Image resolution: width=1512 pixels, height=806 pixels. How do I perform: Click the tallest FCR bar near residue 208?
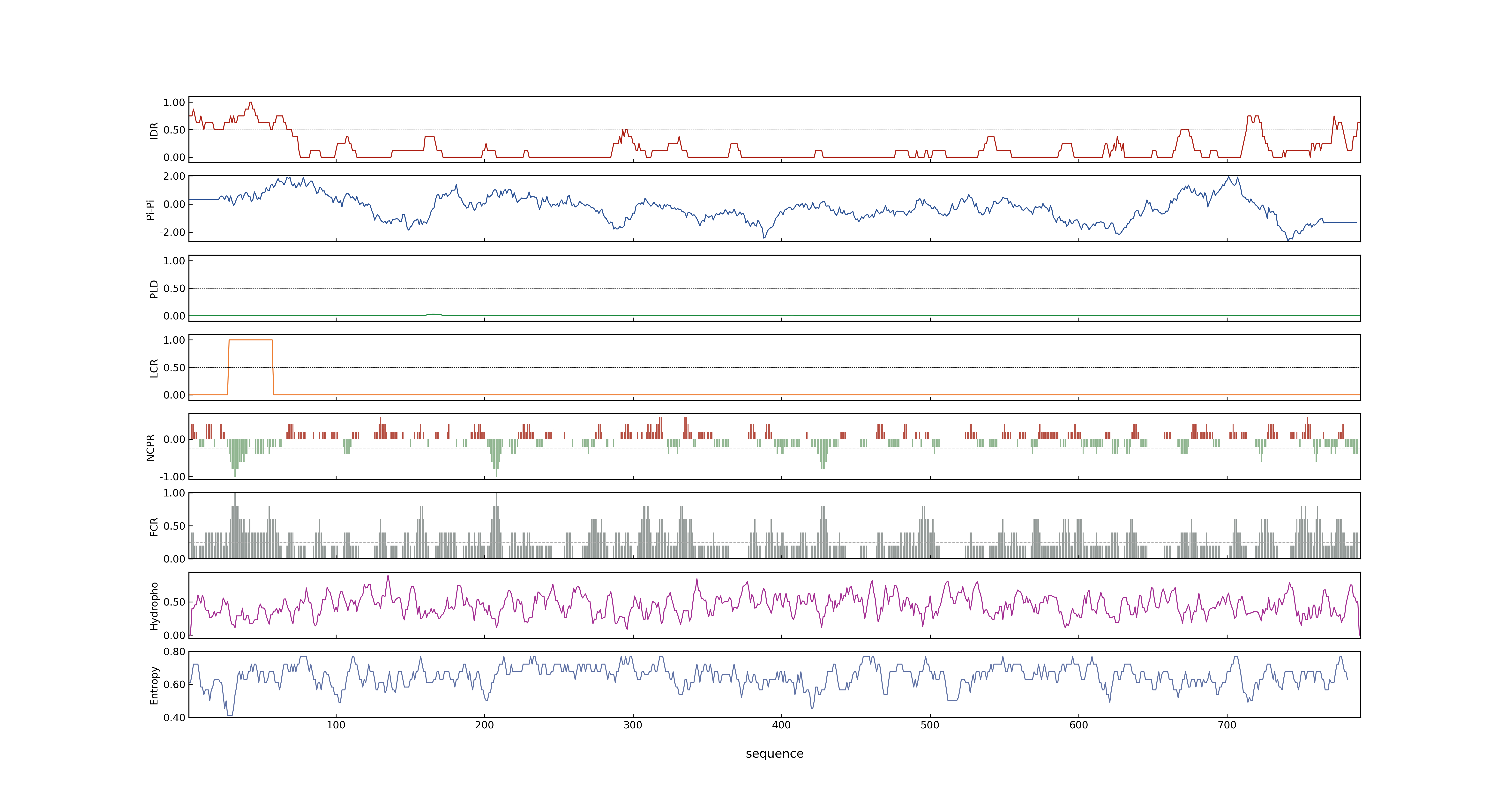point(497,525)
